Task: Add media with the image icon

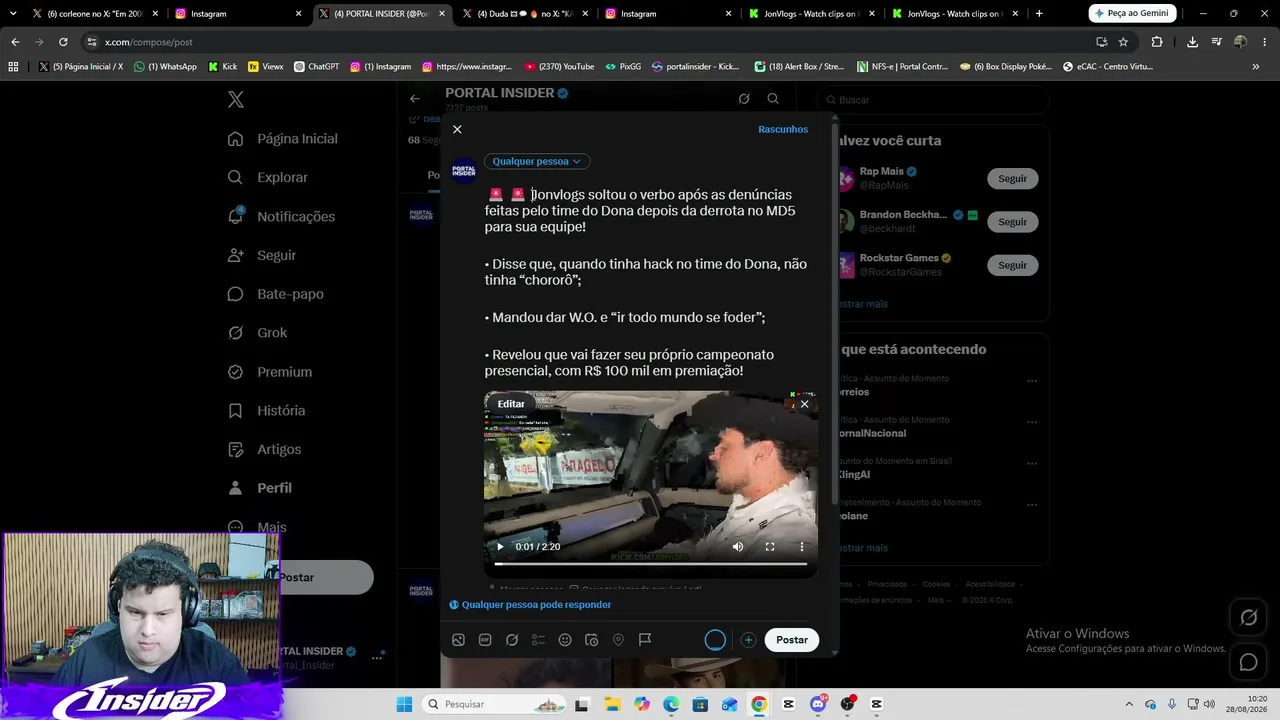Action: click(x=458, y=640)
